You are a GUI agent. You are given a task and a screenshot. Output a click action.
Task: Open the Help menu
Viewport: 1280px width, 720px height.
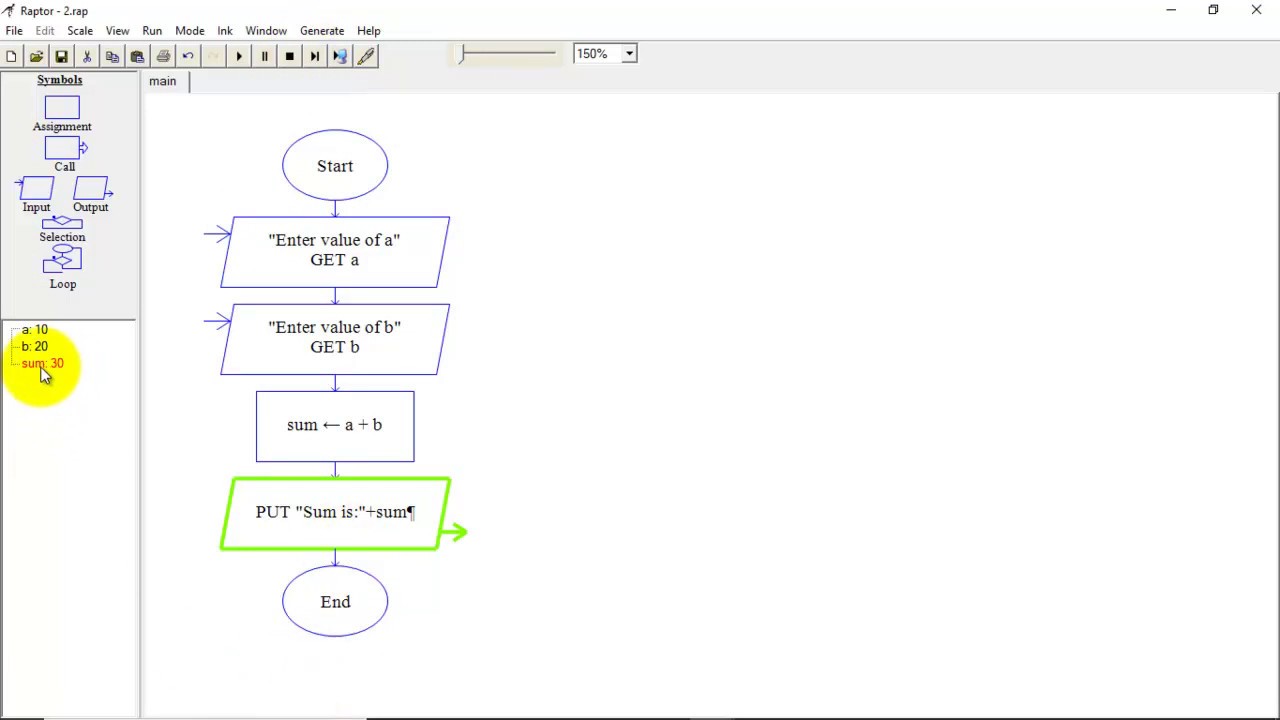[x=369, y=31]
